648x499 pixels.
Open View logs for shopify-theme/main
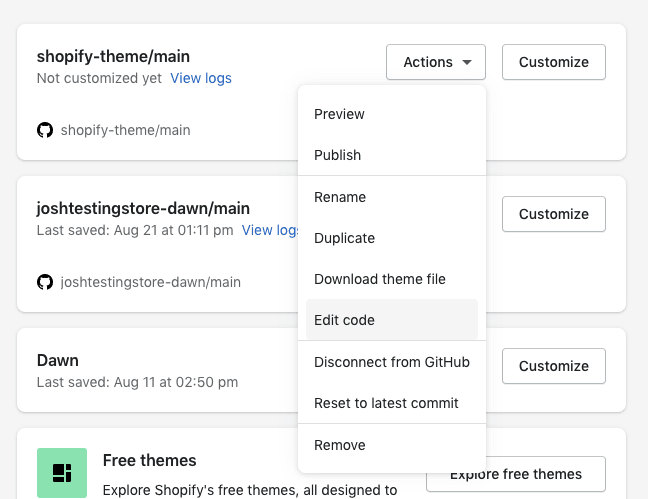click(201, 78)
